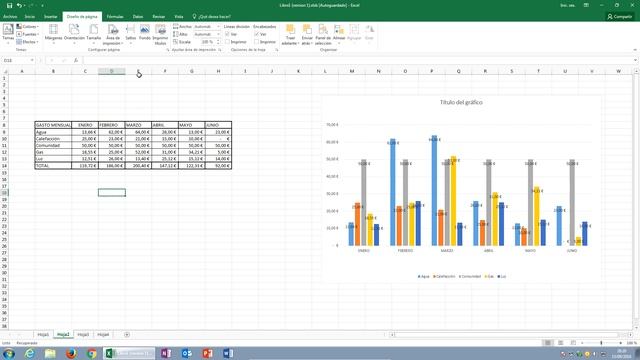Click the Save icon in the quick access toolbar
The width and height of the screenshot is (640, 360).
9,5
